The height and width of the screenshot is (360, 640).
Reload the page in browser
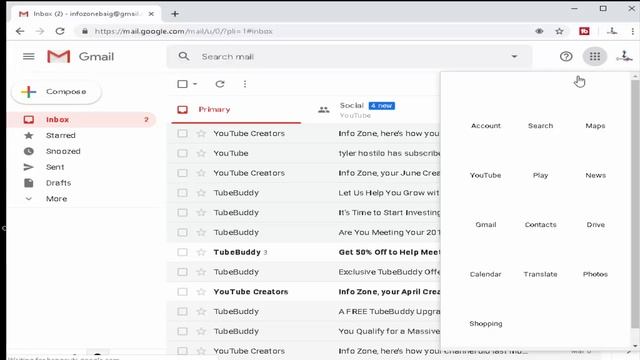(60, 31)
